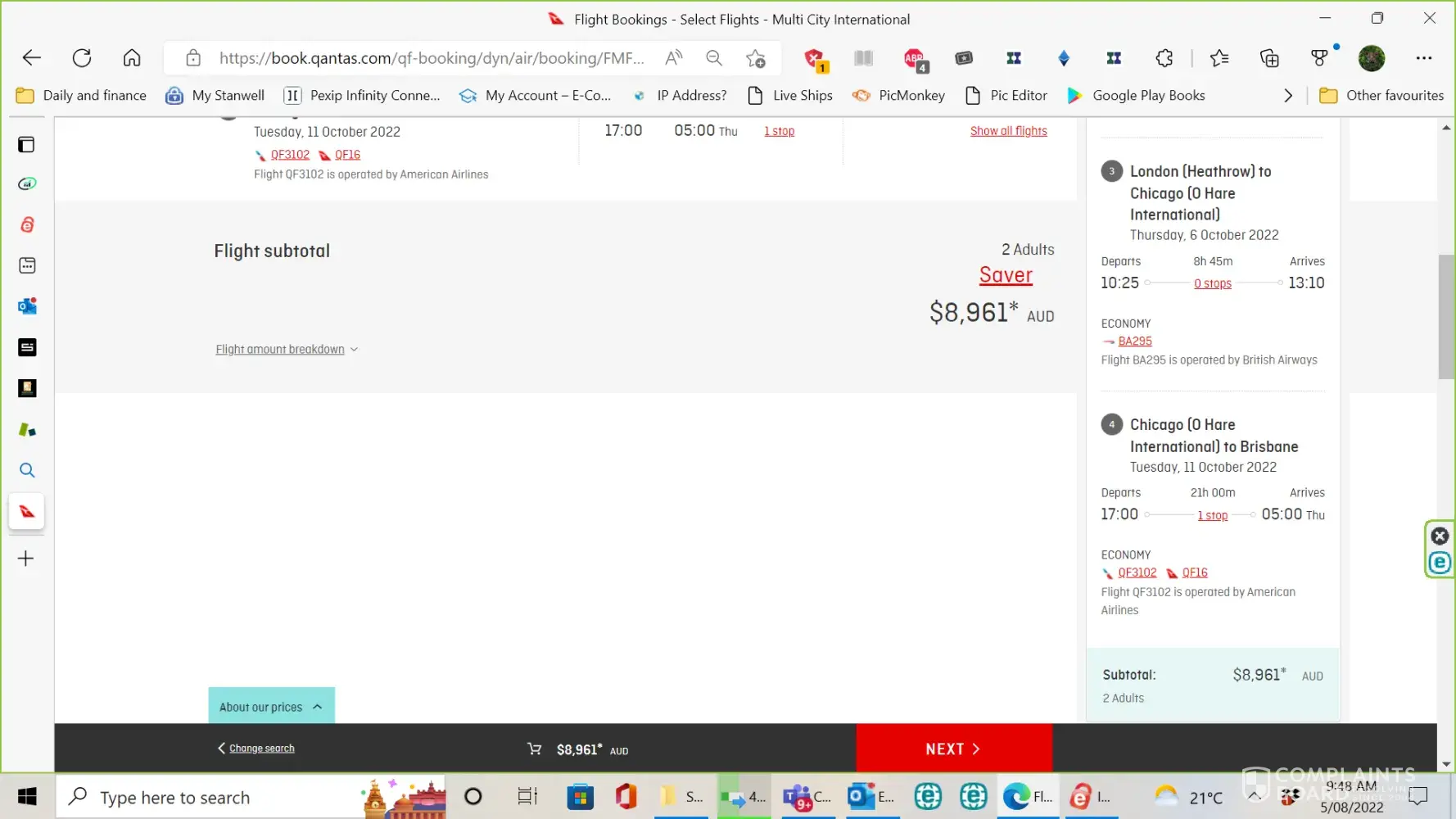Open Microsoft Teams from the taskbar
1456x819 pixels.
pyautogui.click(x=806, y=796)
